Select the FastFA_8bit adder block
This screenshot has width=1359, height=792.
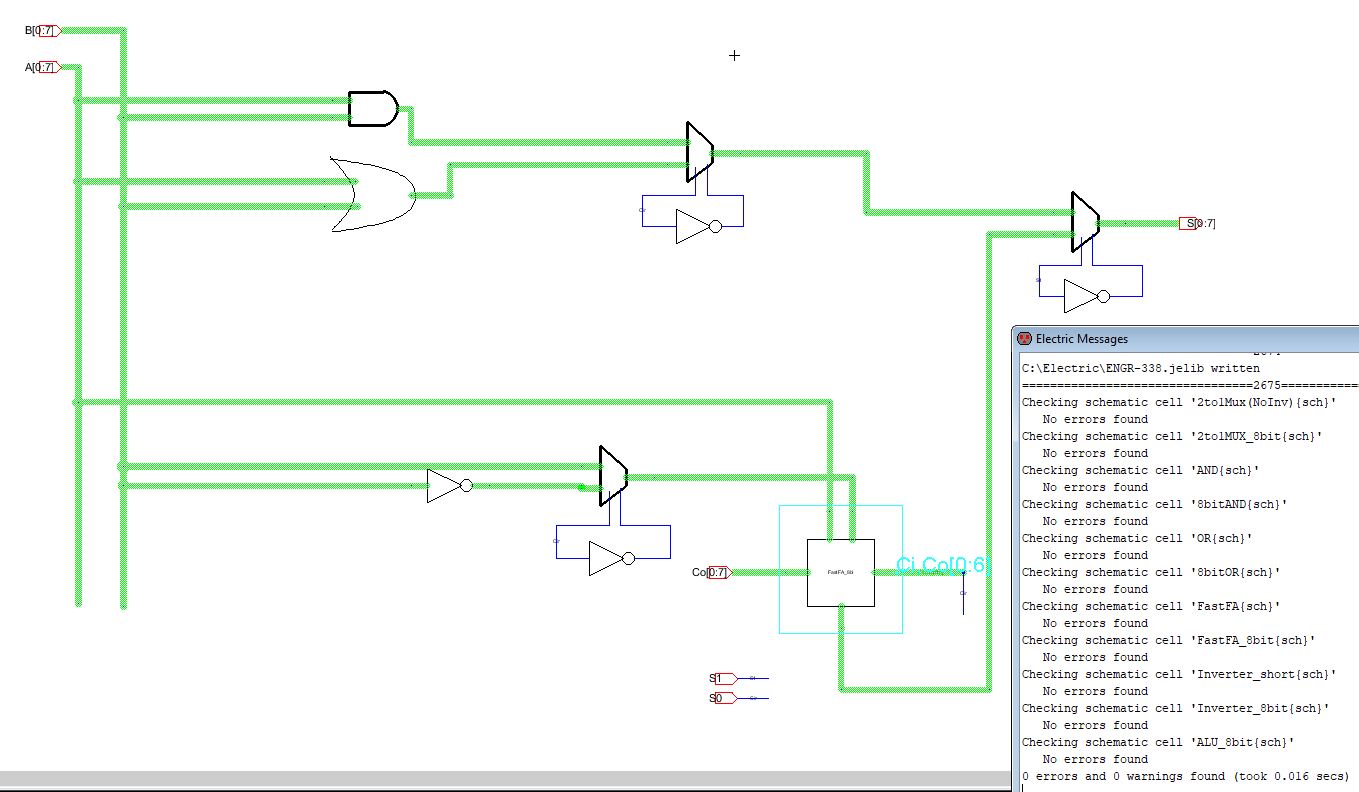click(x=840, y=572)
